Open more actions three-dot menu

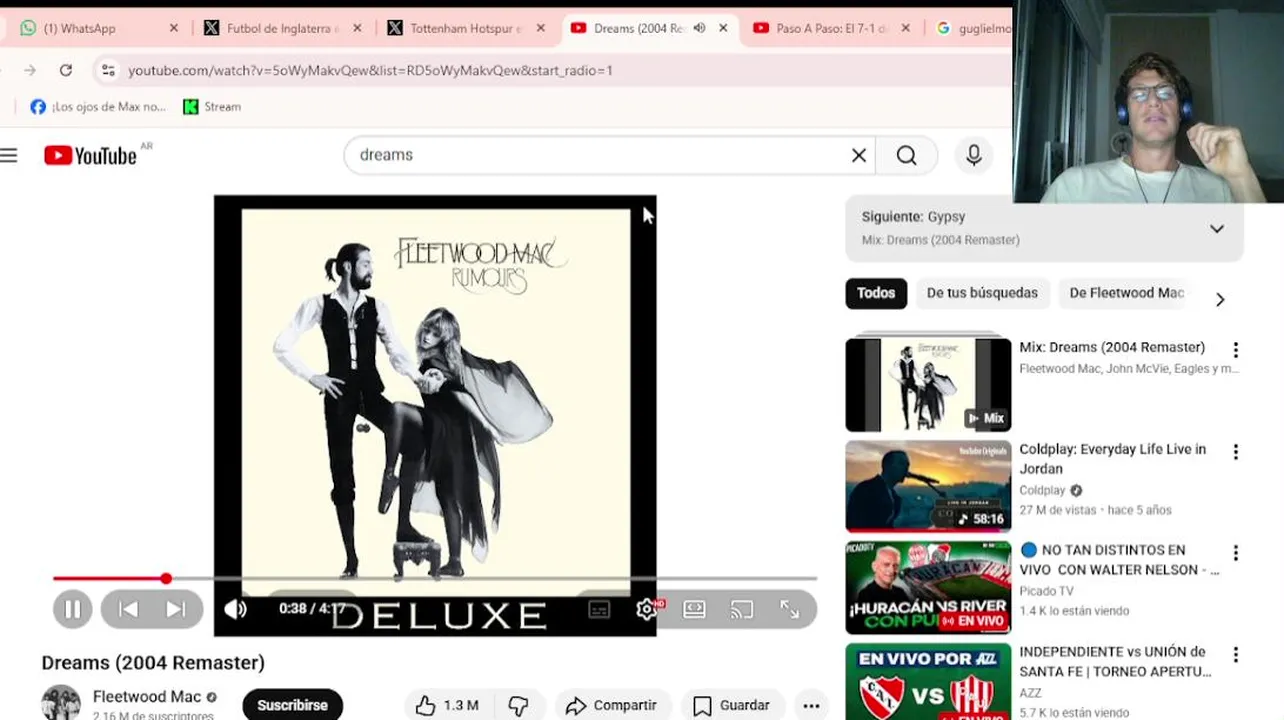(811, 705)
